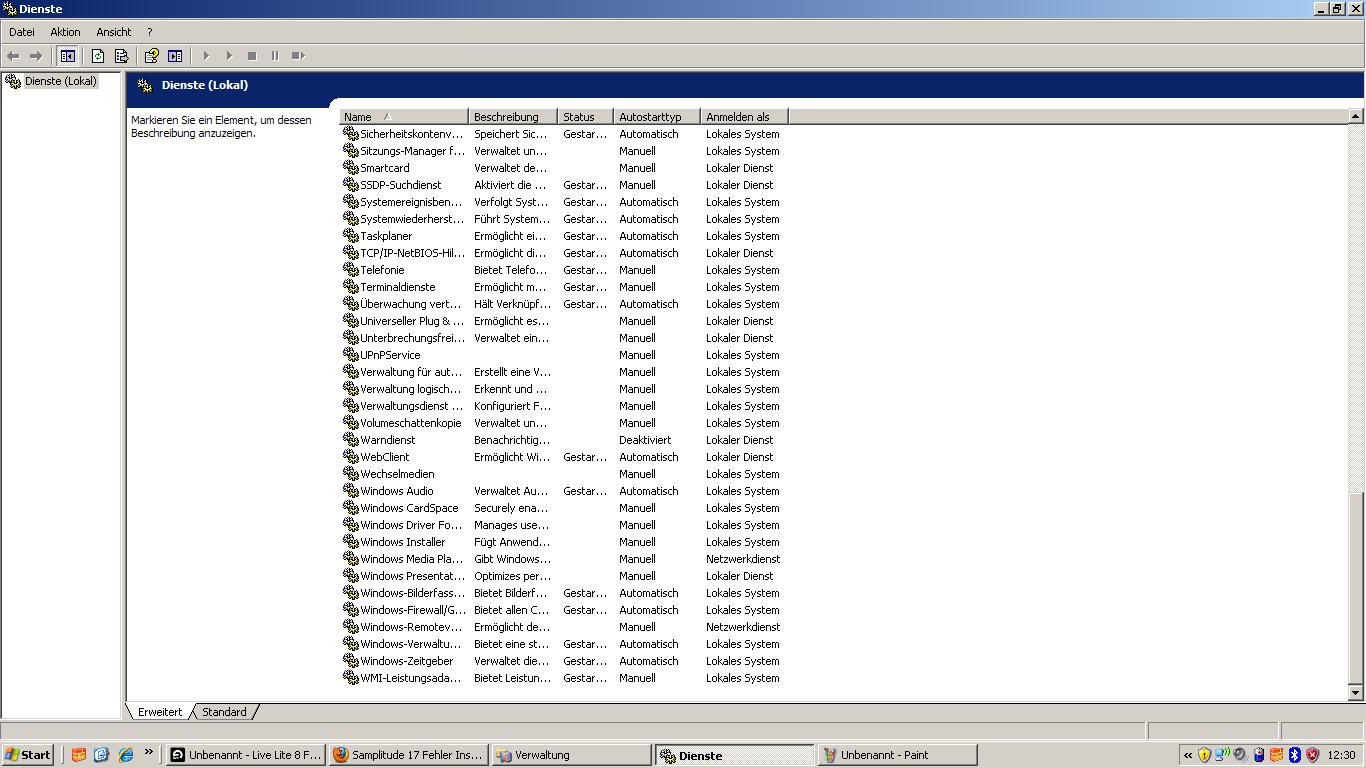The width and height of the screenshot is (1366, 768).
Task: Click gear icon of Windows Audio service
Action: (351, 490)
